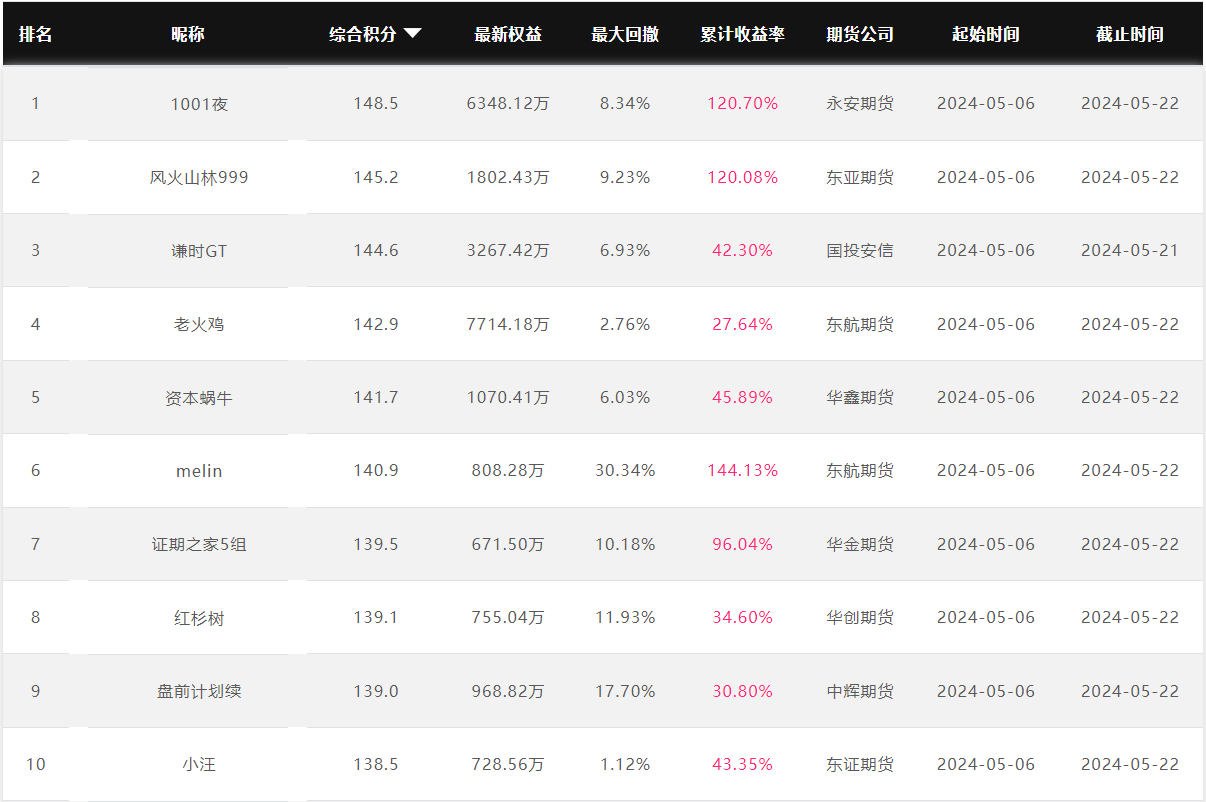Click the 最大回撤 column header
This screenshot has width=1206, height=802.
point(625,34)
